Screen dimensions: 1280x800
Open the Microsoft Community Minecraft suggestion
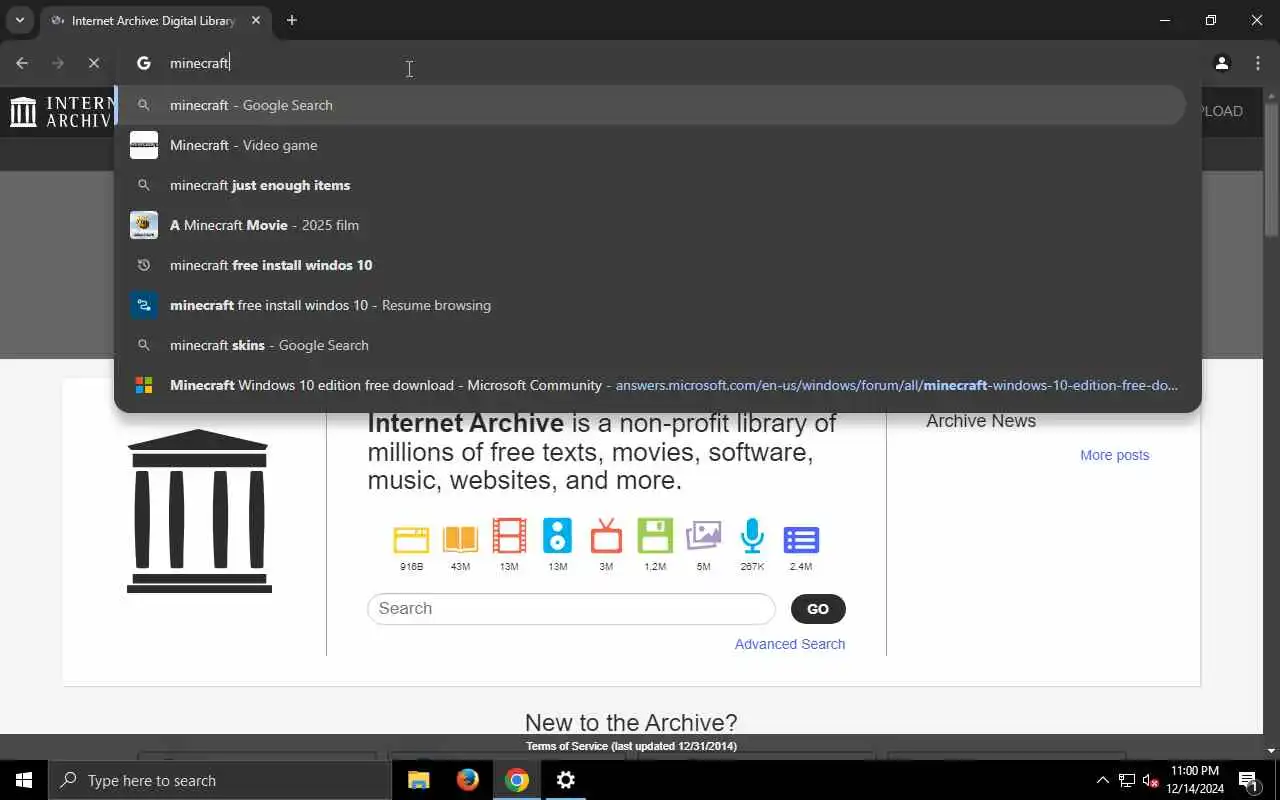coord(652,385)
